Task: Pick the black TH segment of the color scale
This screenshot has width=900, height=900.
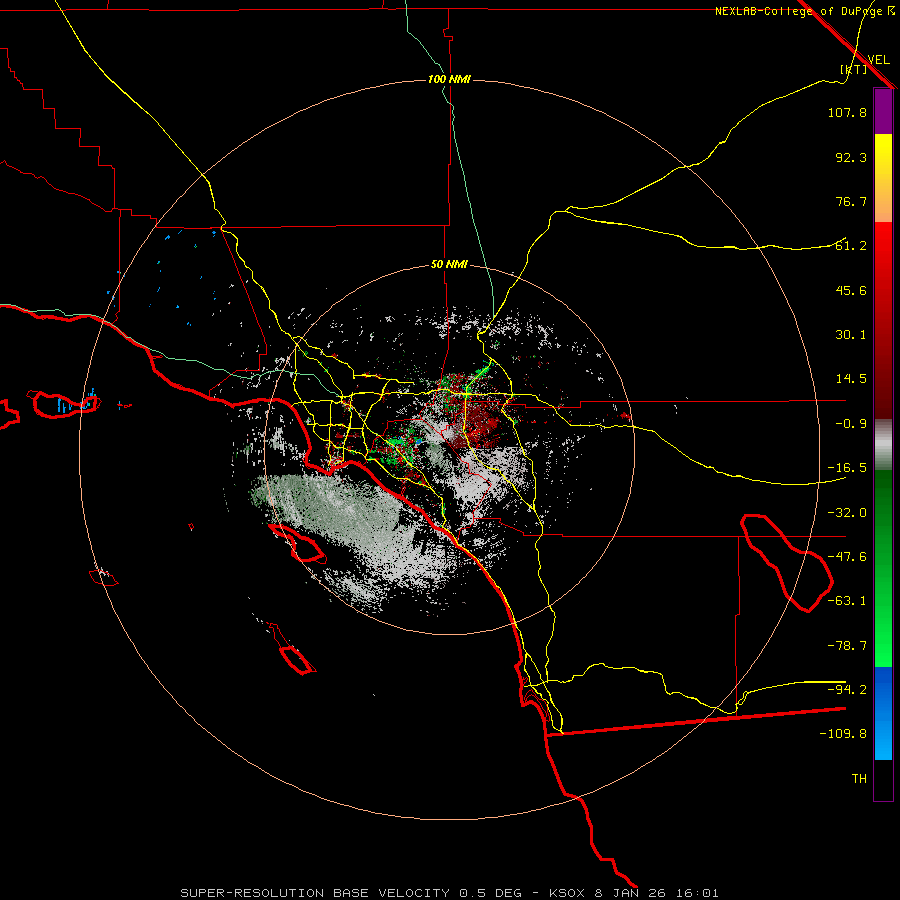Action: tap(883, 780)
